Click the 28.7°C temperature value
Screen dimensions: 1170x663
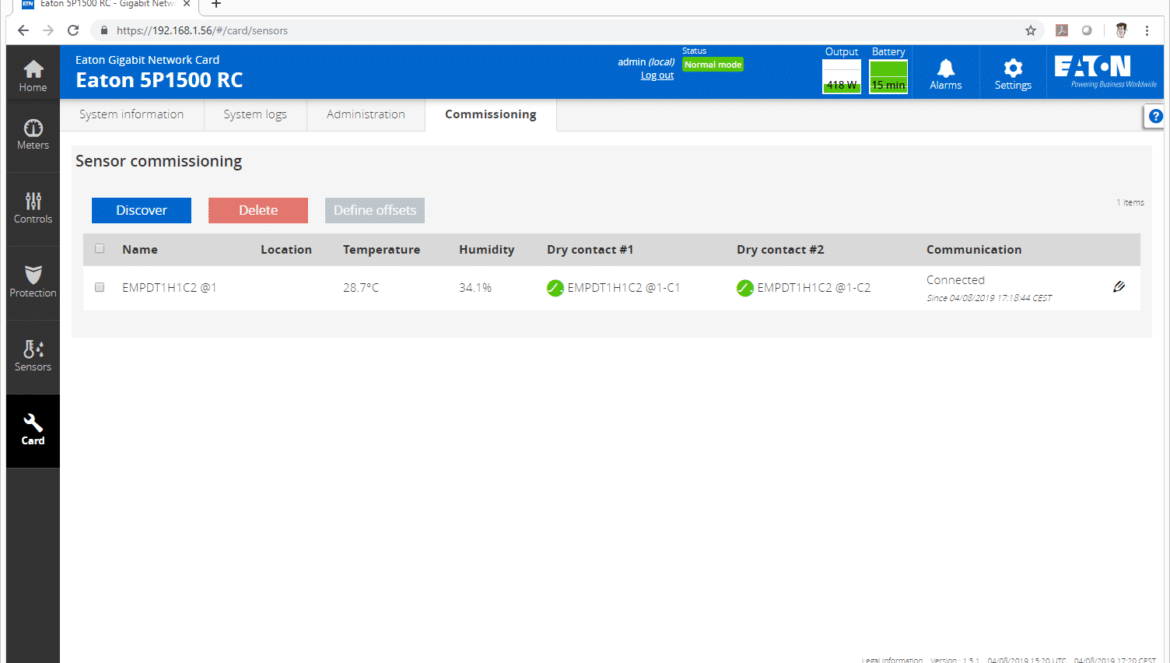point(360,288)
